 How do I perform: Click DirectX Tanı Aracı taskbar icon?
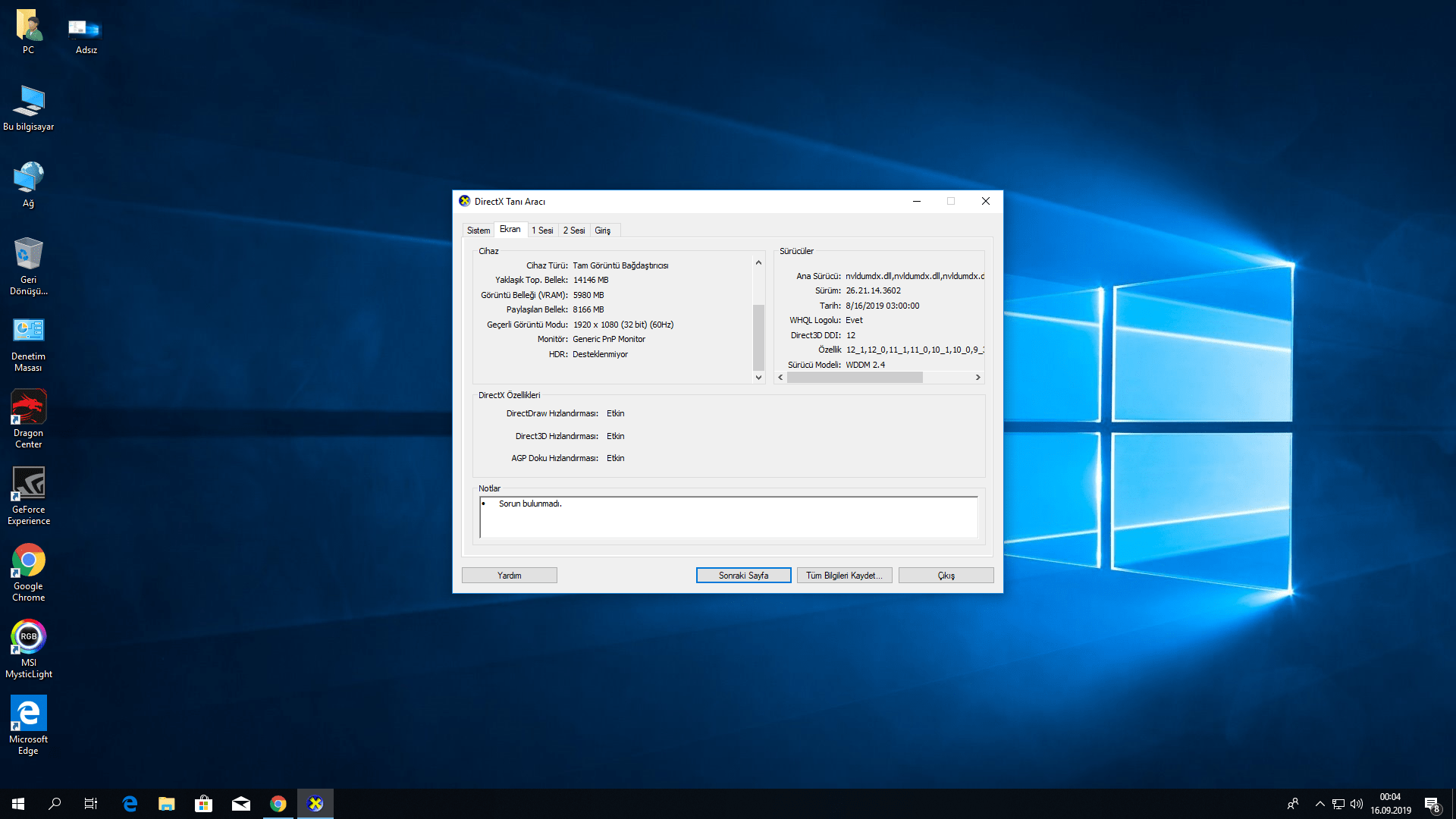point(315,804)
